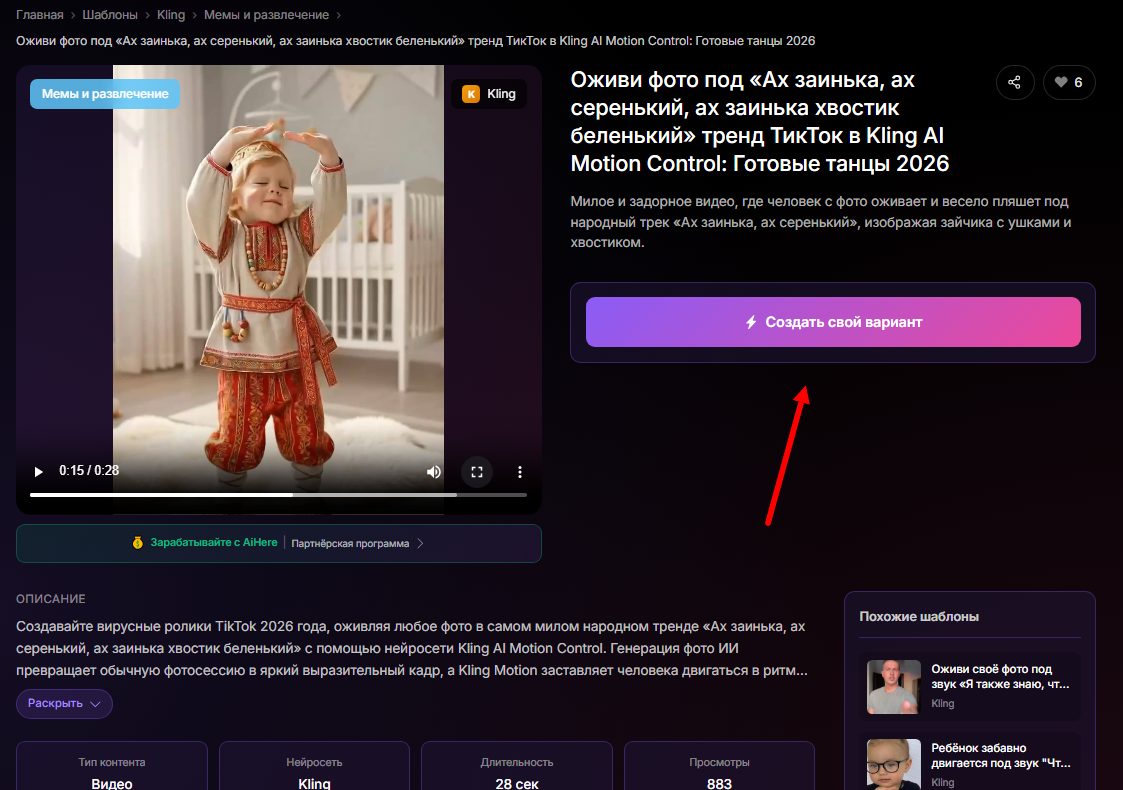Viewport: 1123px width, 790px height.
Task: Go to Главная breadcrumb
Action: (39, 15)
